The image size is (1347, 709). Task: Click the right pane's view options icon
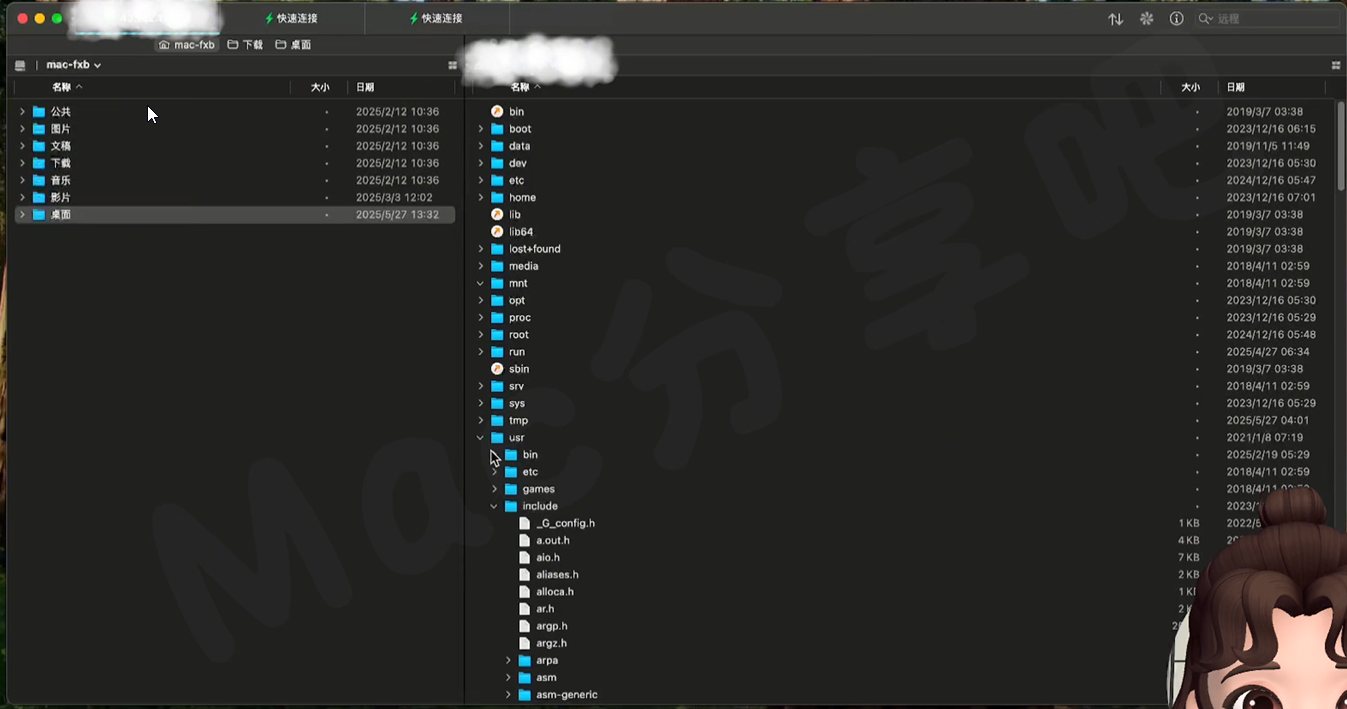[1335, 65]
